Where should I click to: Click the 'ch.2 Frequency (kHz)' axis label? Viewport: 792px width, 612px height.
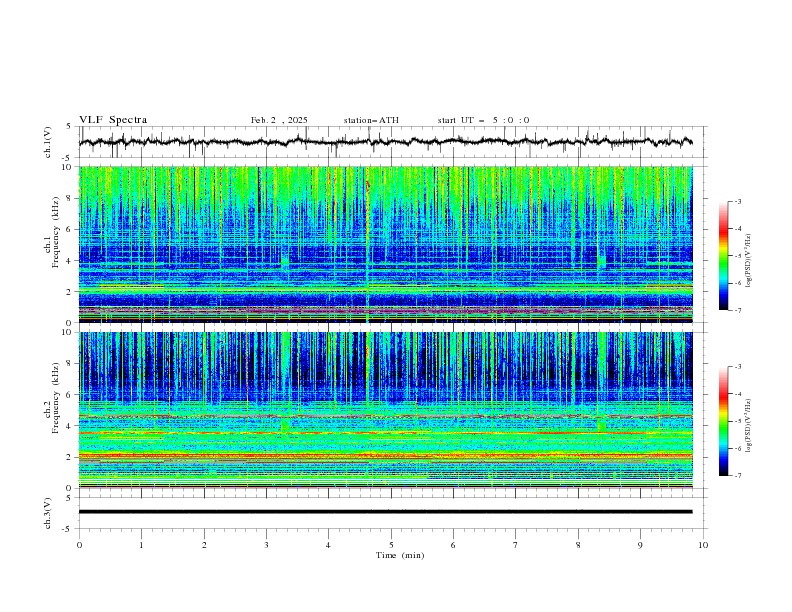52,398
